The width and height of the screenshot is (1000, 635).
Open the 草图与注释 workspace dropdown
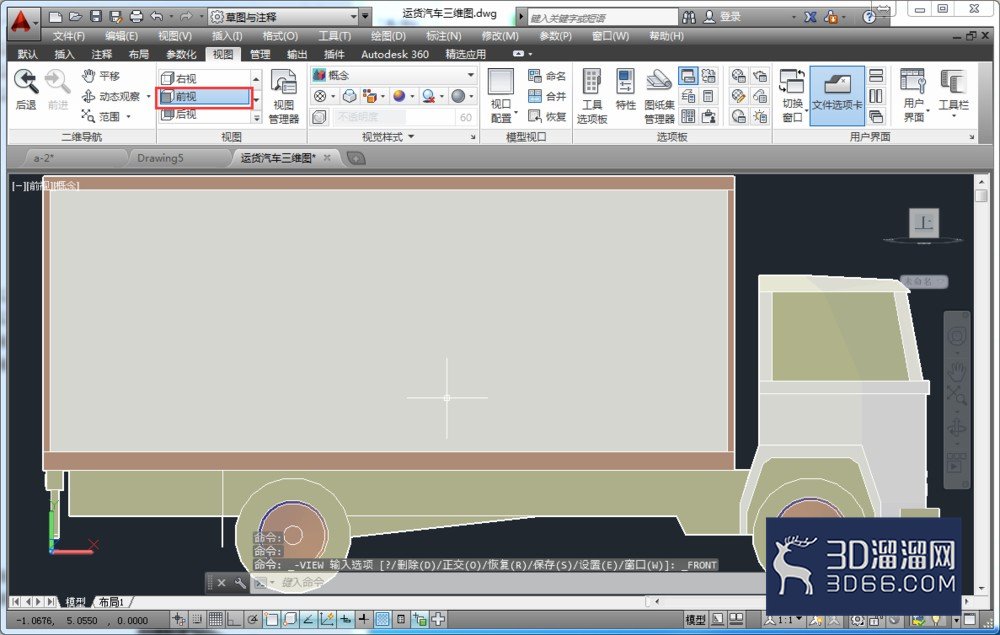tap(284, 17)
